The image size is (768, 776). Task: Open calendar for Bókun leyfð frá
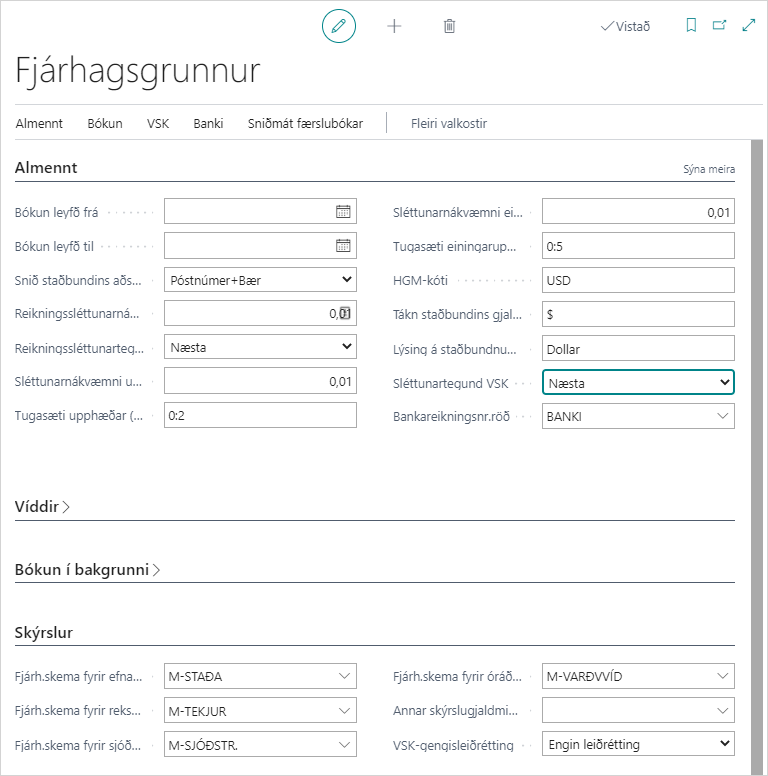point(343,211)
